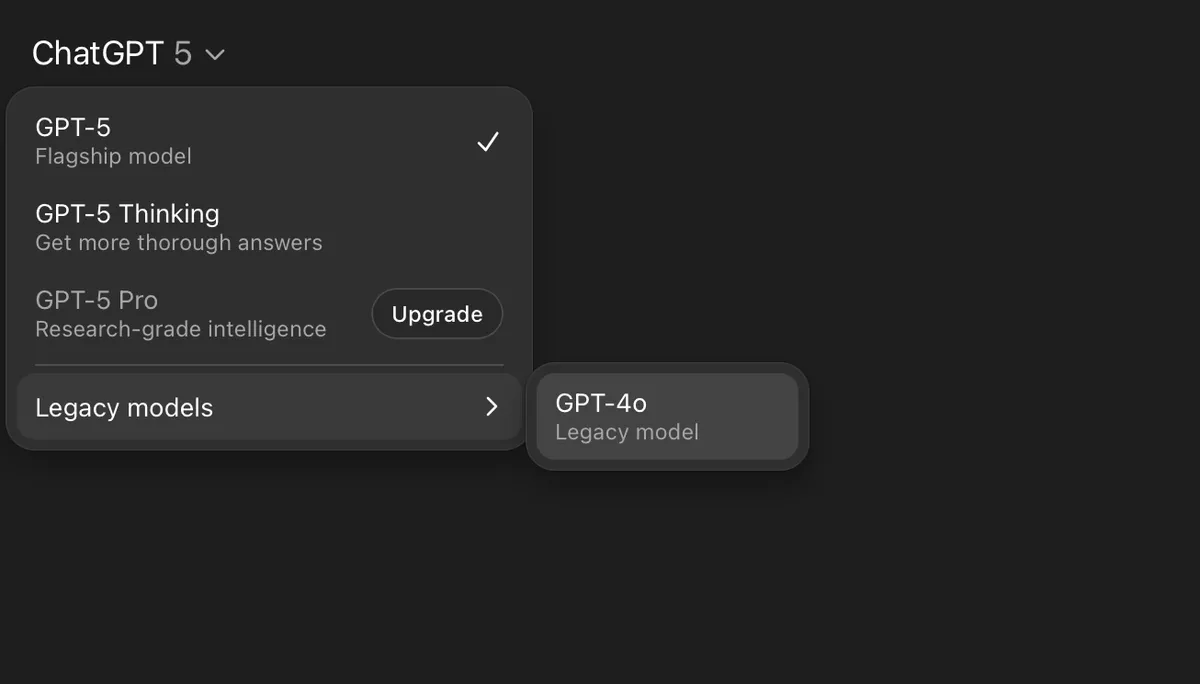Click the ChatGPT title in the header

click(97, 54)
